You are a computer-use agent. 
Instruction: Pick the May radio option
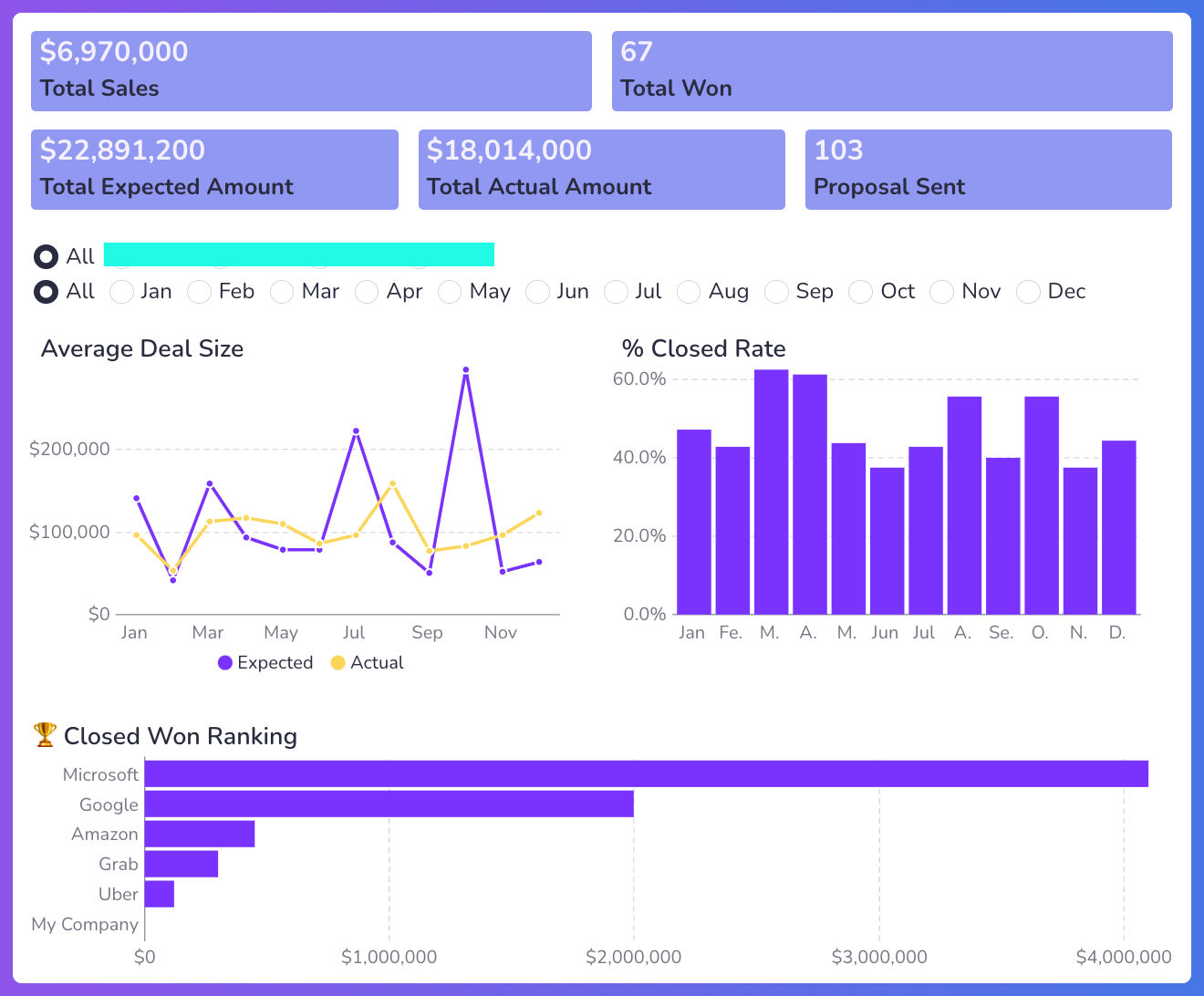point(450,292)
